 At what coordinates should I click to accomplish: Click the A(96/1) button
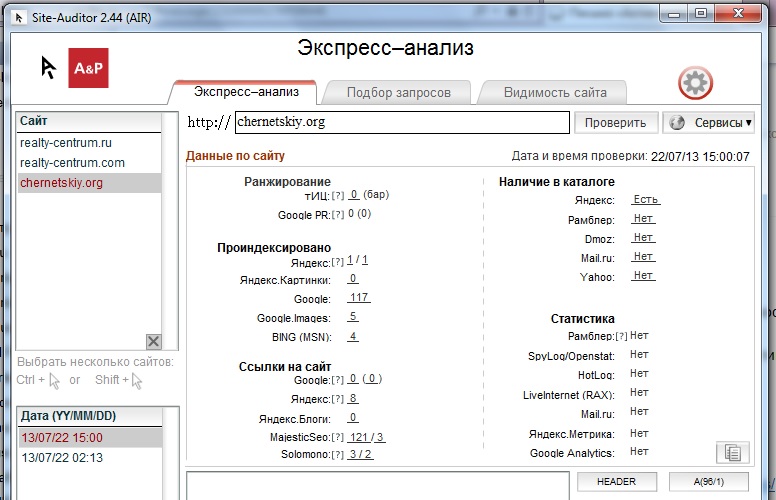(x=709, y=481)
